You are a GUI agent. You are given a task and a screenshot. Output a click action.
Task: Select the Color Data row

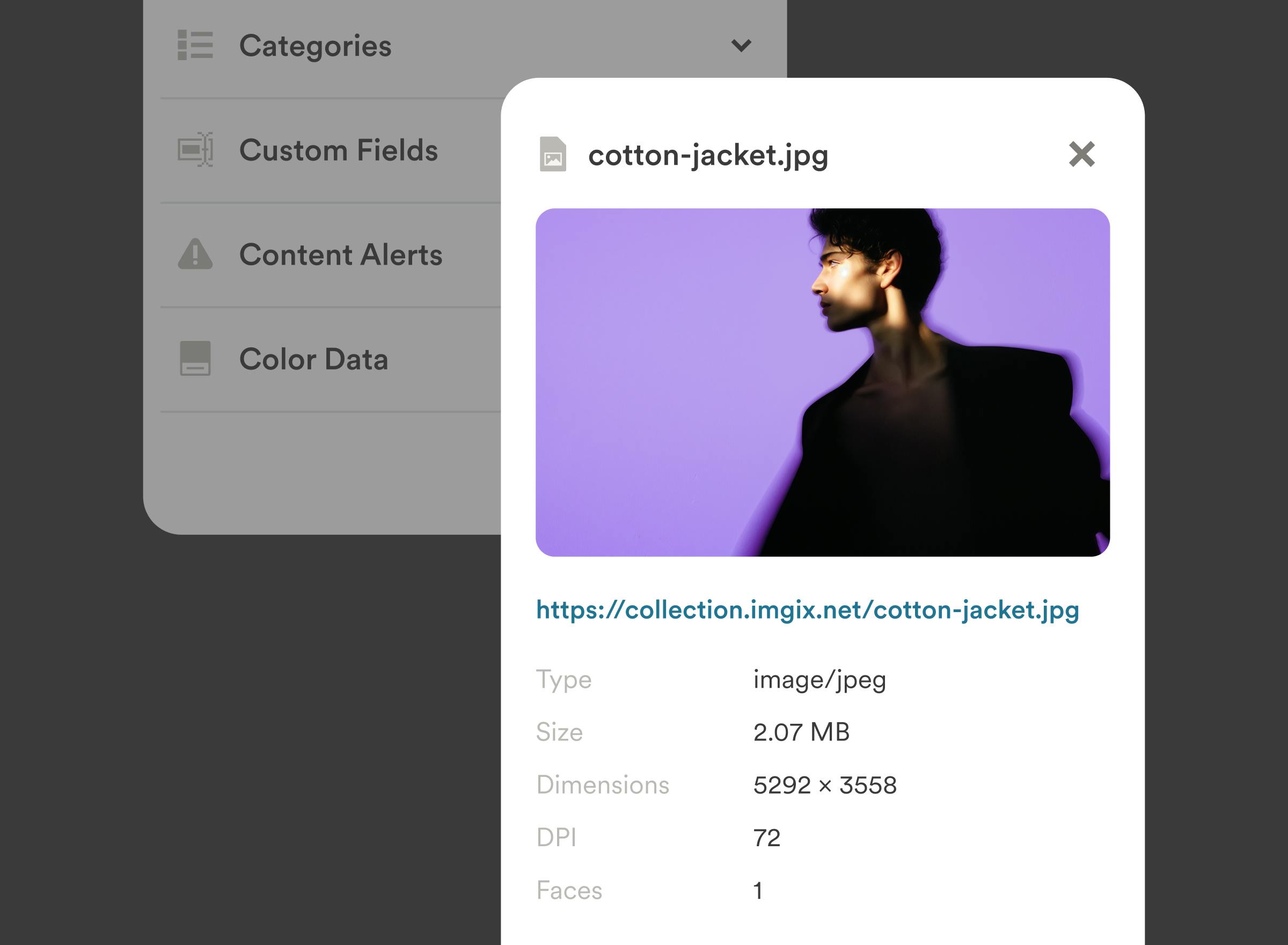[313, 359]
